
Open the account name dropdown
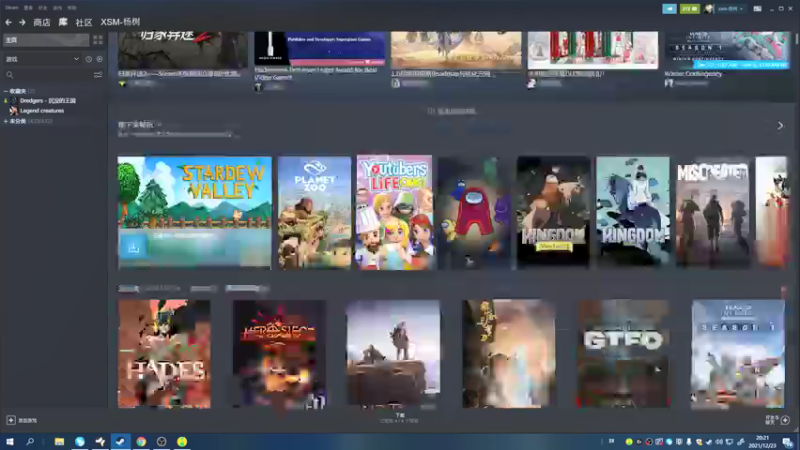coord(731,9)
